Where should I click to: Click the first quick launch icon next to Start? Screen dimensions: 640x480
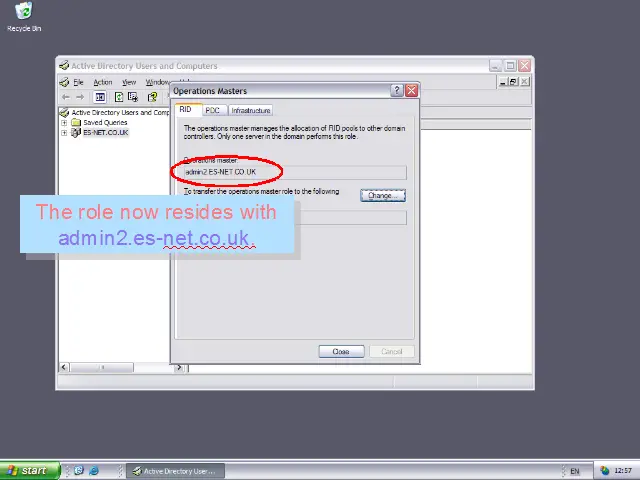[79, 470]
